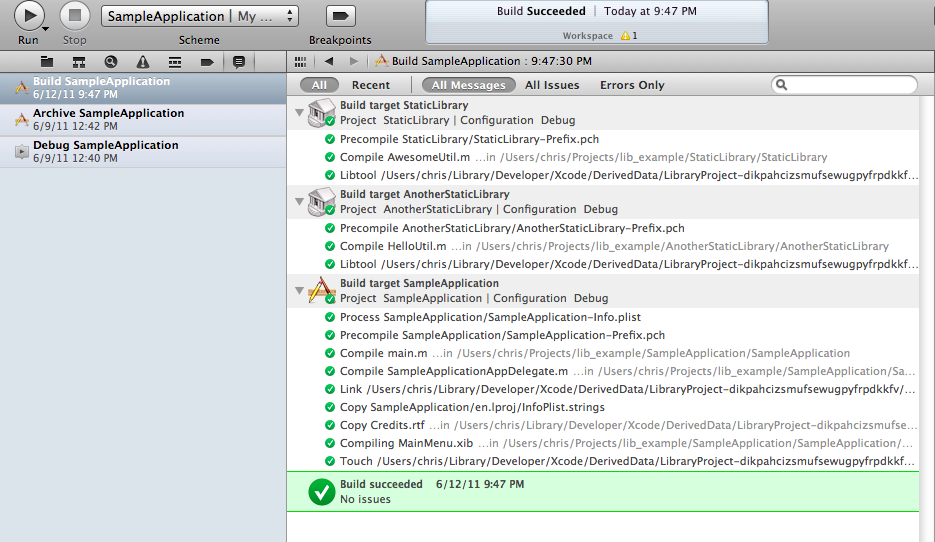Select Copy Credits.rtf step

603,425
